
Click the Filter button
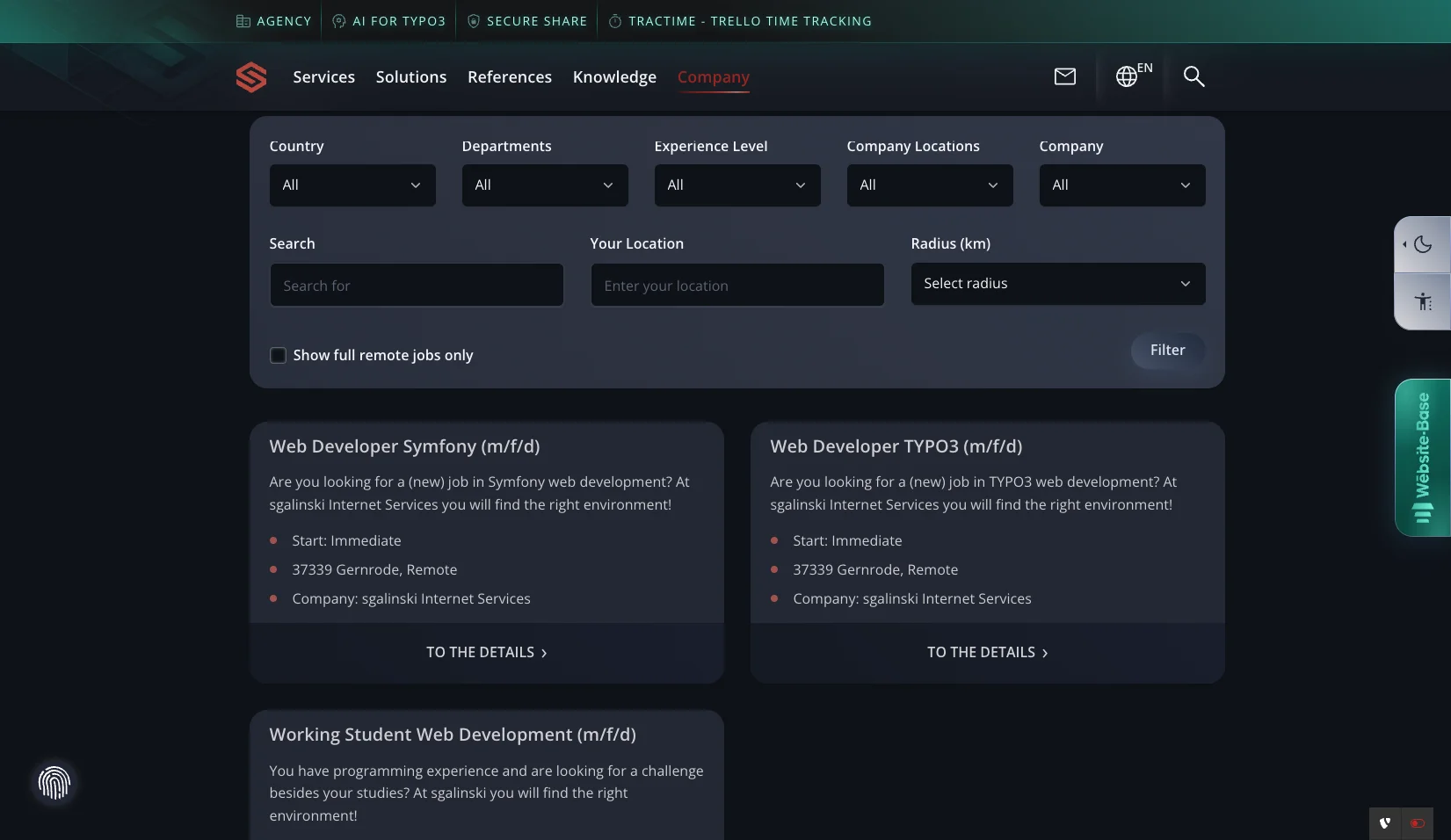(x=1167, y=350)
